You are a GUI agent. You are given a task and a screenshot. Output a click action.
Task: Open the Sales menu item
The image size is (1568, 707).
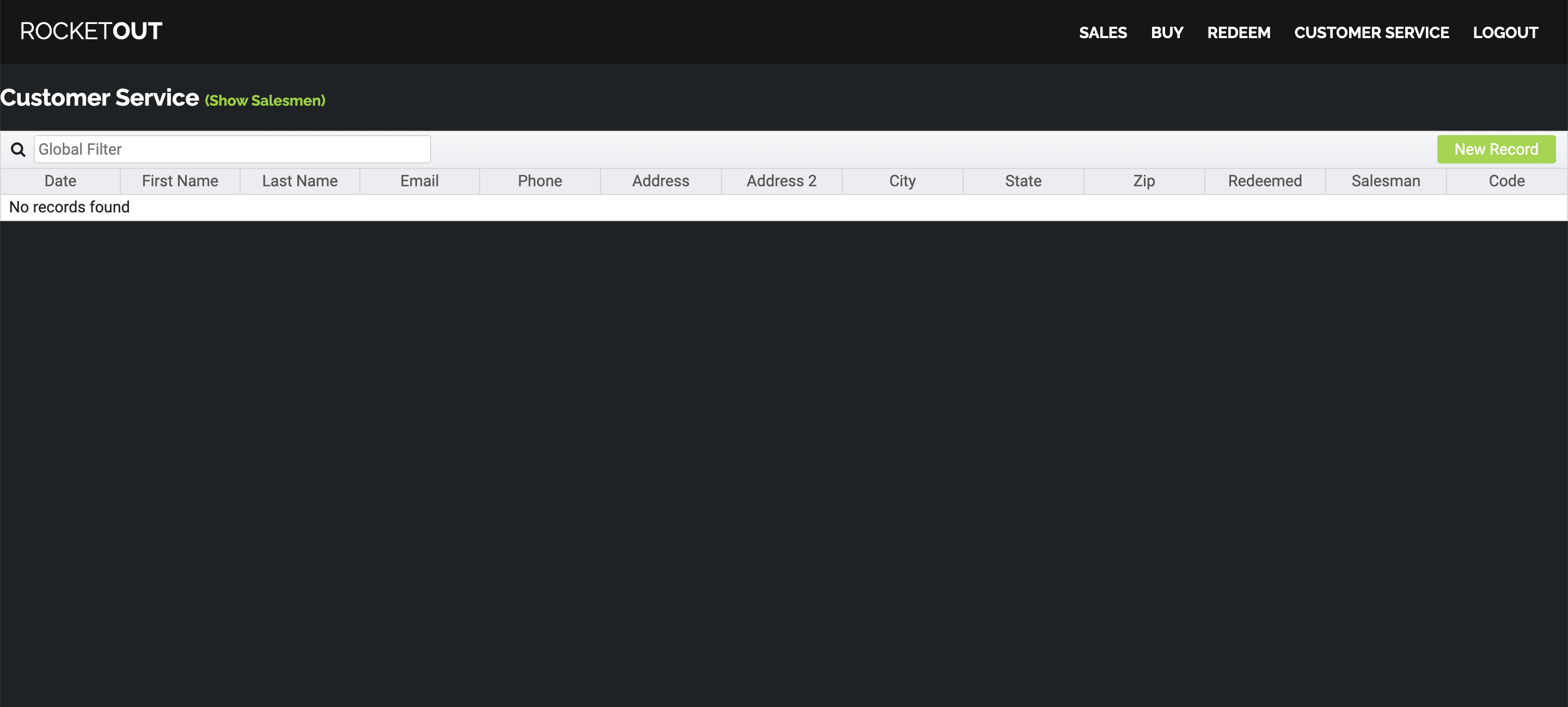(1102, 32)
